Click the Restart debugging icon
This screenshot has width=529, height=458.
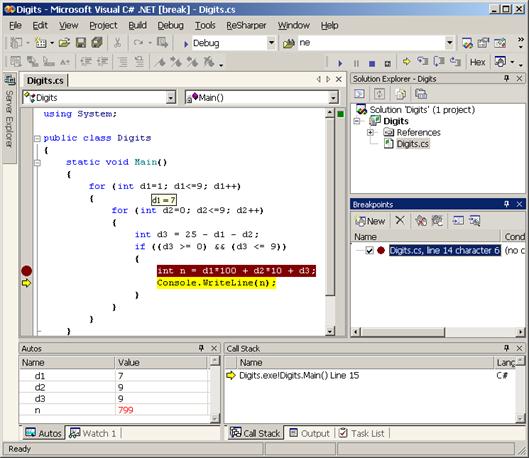pyautogui.click(x=388, y=63)
